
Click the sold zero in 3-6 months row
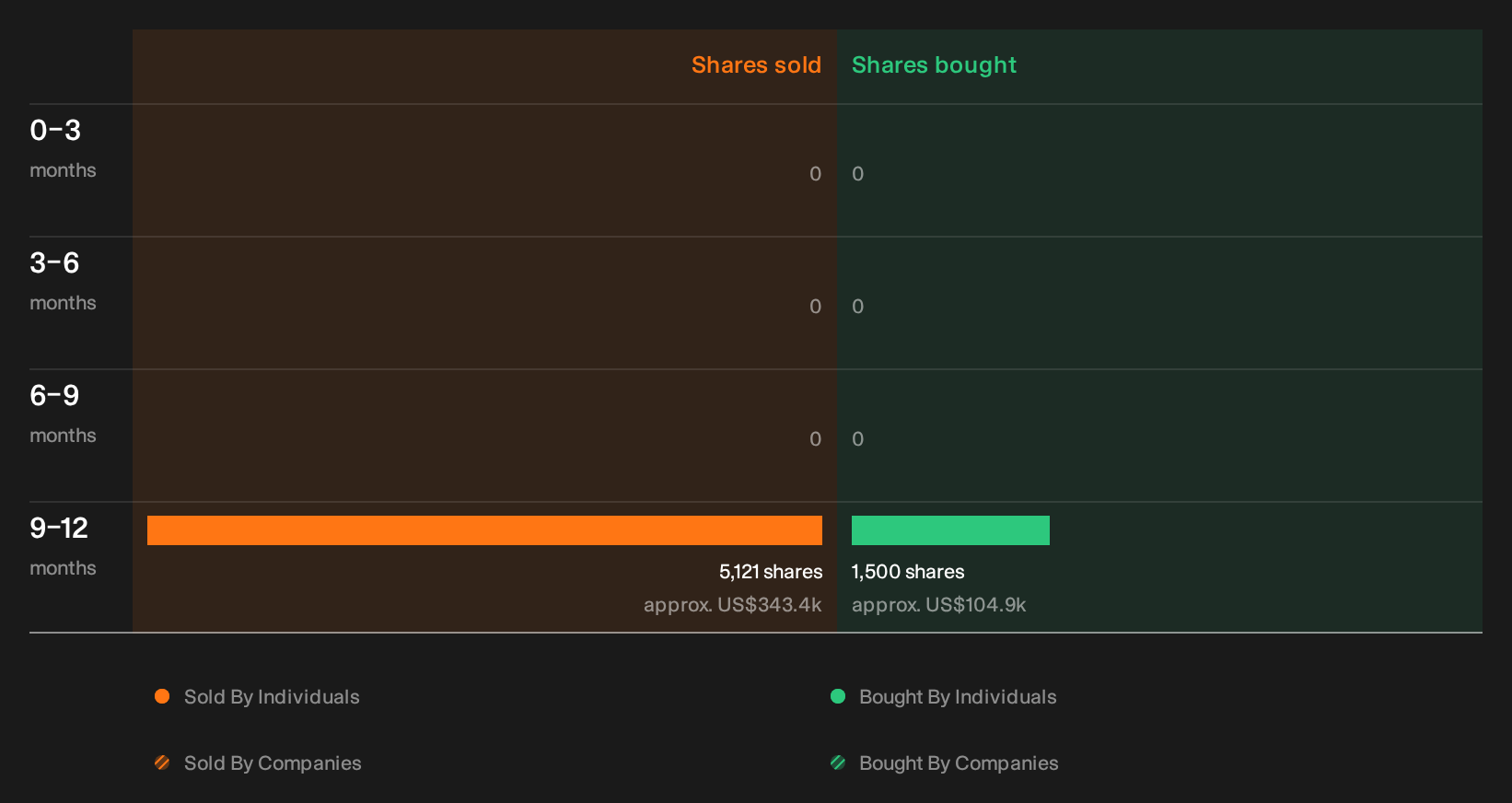tap(815, 307)
